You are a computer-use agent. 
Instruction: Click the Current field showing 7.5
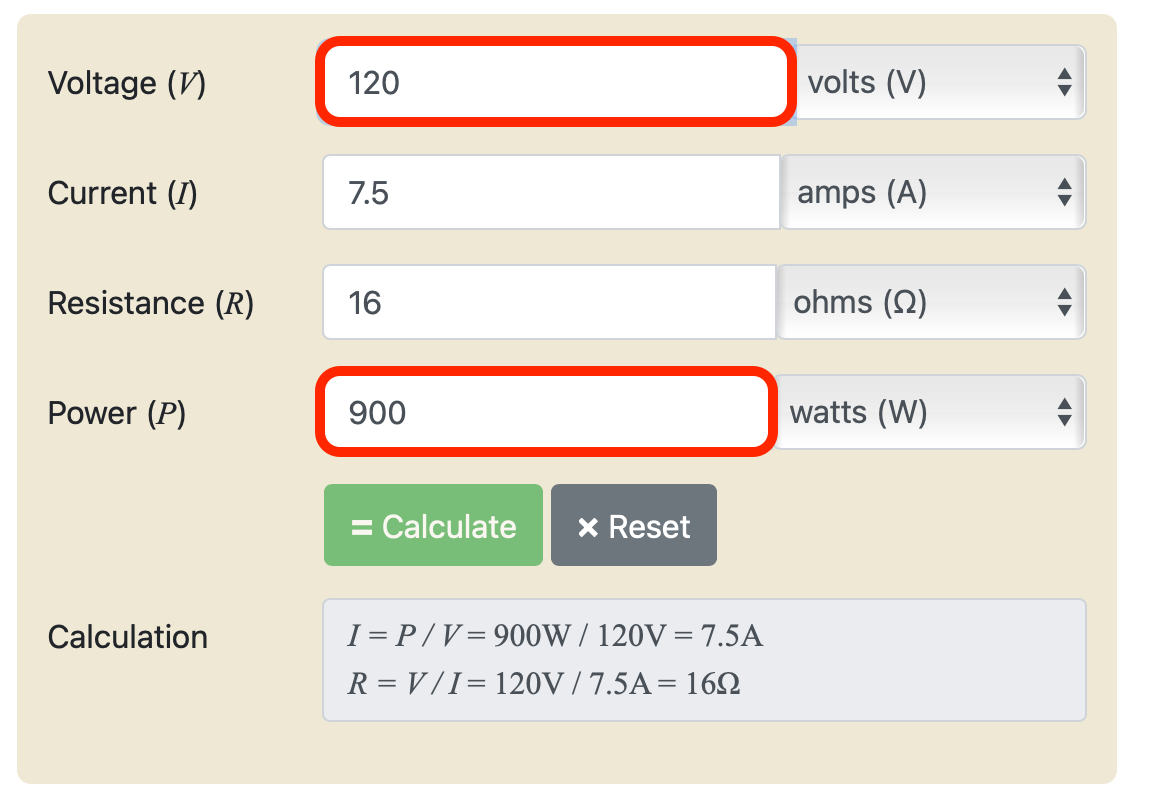coord(550,192)
